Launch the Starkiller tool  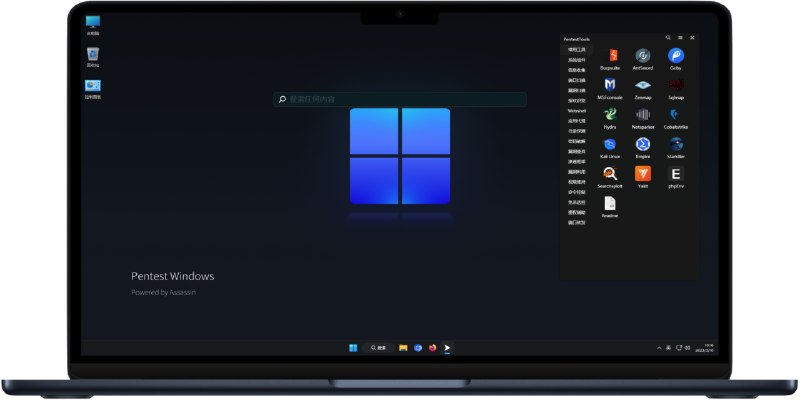pos(676,144)
